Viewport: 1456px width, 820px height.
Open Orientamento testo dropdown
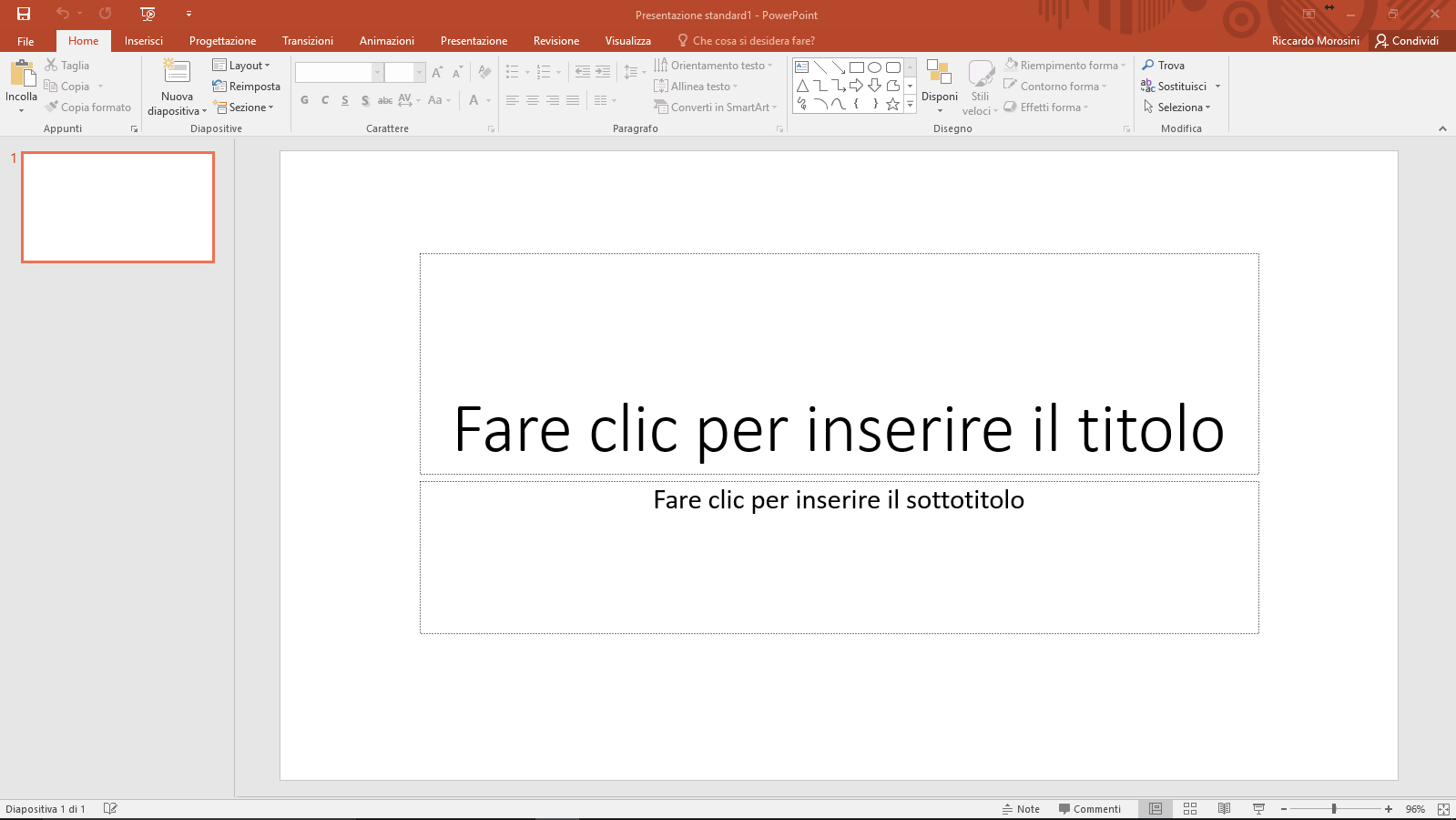[713, 66]
